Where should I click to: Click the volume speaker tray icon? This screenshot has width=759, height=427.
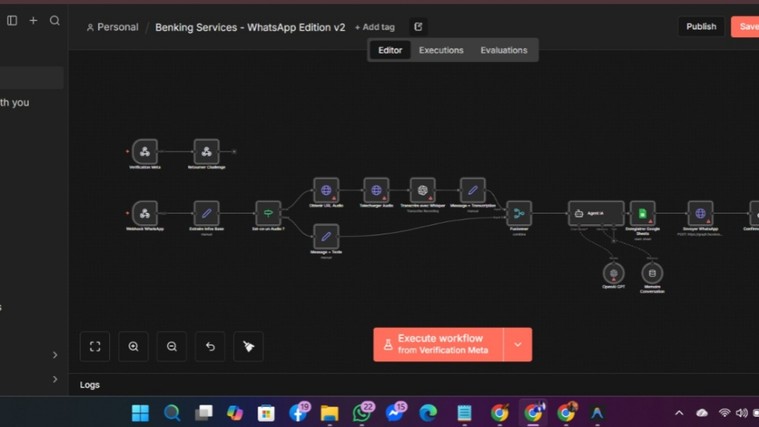[741, 413]
